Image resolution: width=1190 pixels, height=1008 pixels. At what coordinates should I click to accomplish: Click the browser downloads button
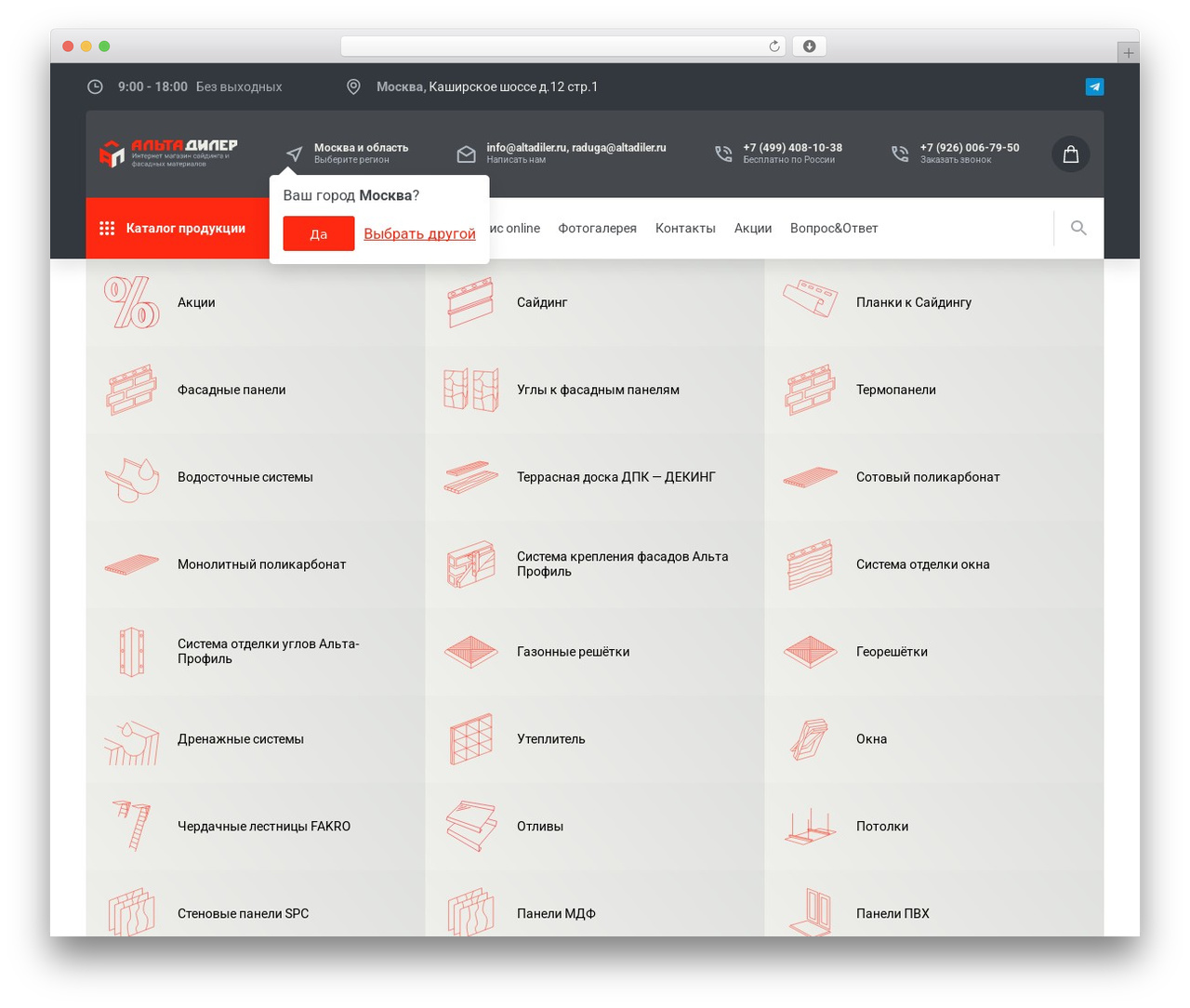pos(809,46)
